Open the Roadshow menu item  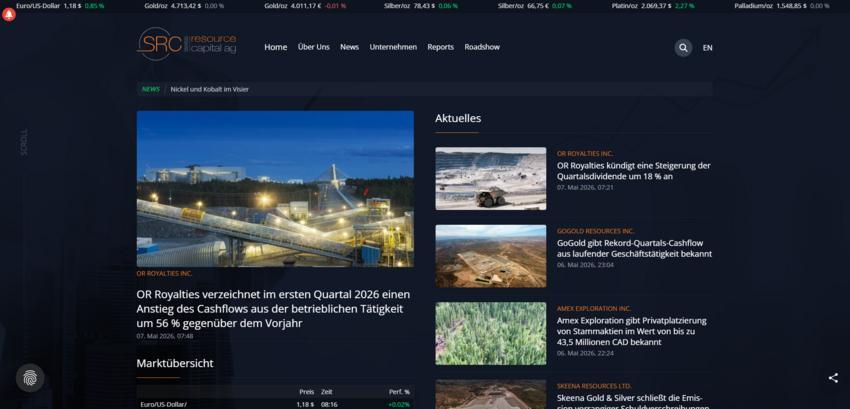click(x=482, y=47)
